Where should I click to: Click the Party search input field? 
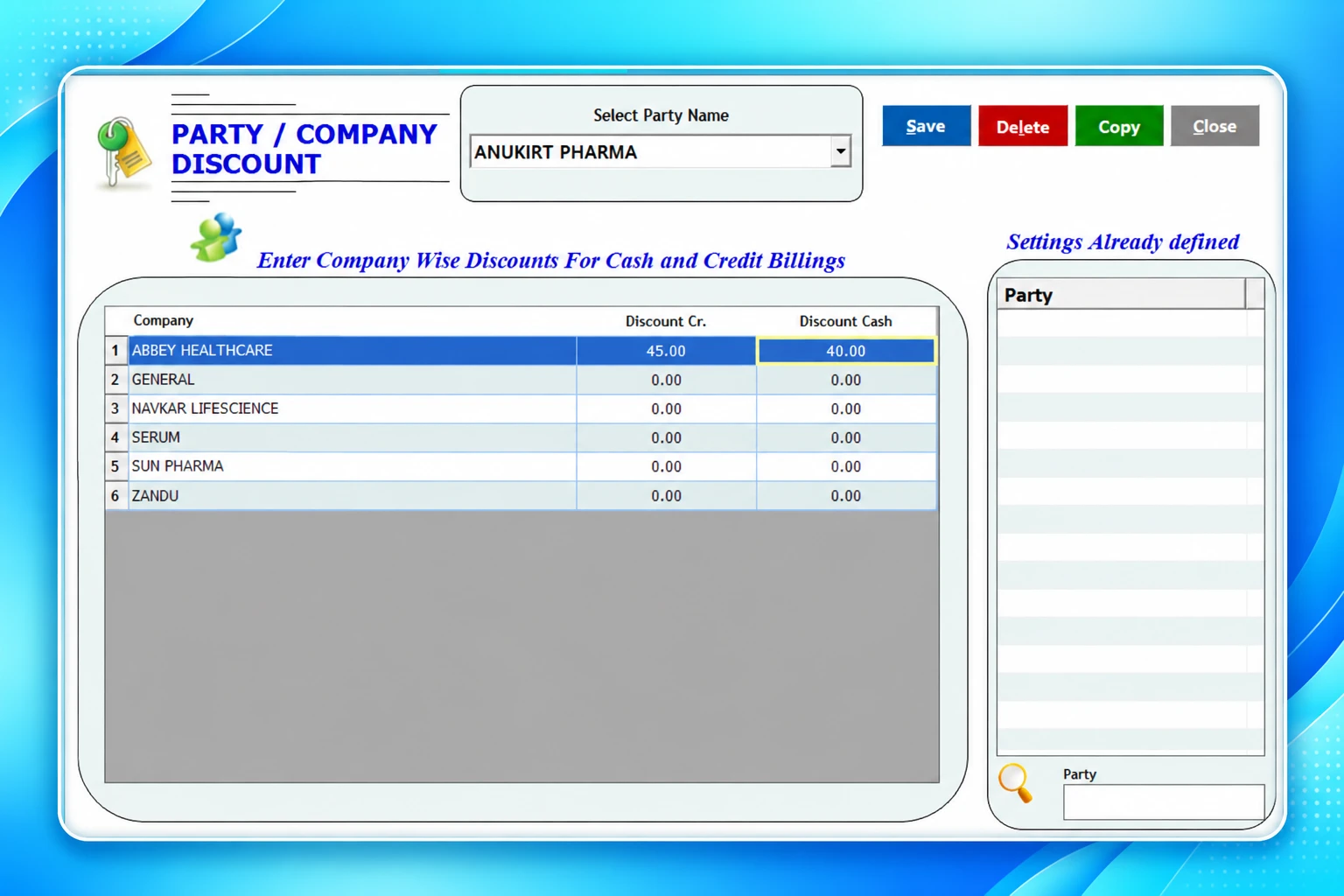click(x=1163, y=801)
